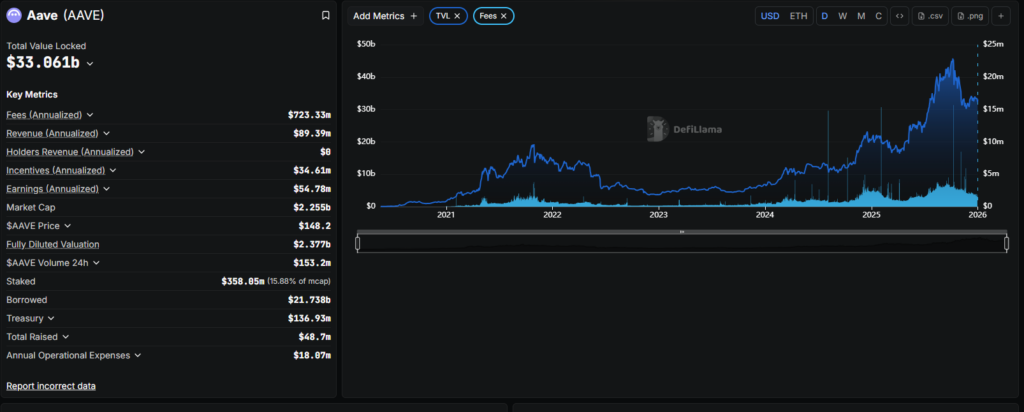
Task: Grab the left handle of range slider
Action: pos(358,243)
